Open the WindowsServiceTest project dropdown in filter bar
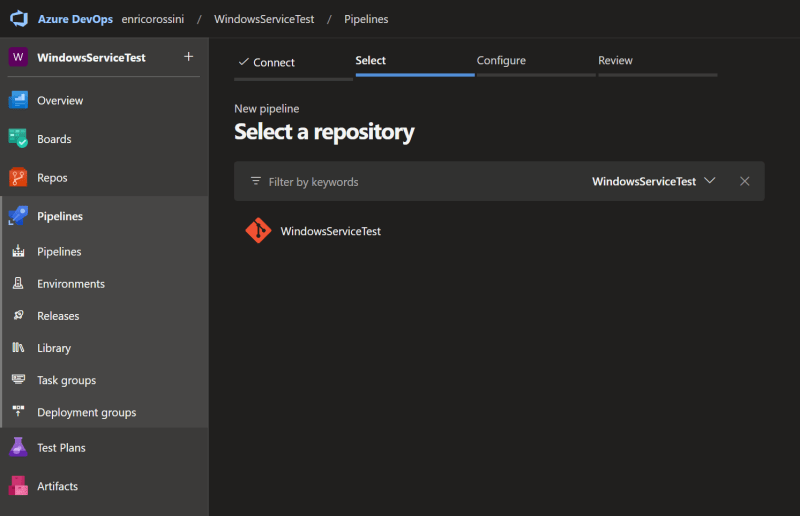 click(654, 181)
